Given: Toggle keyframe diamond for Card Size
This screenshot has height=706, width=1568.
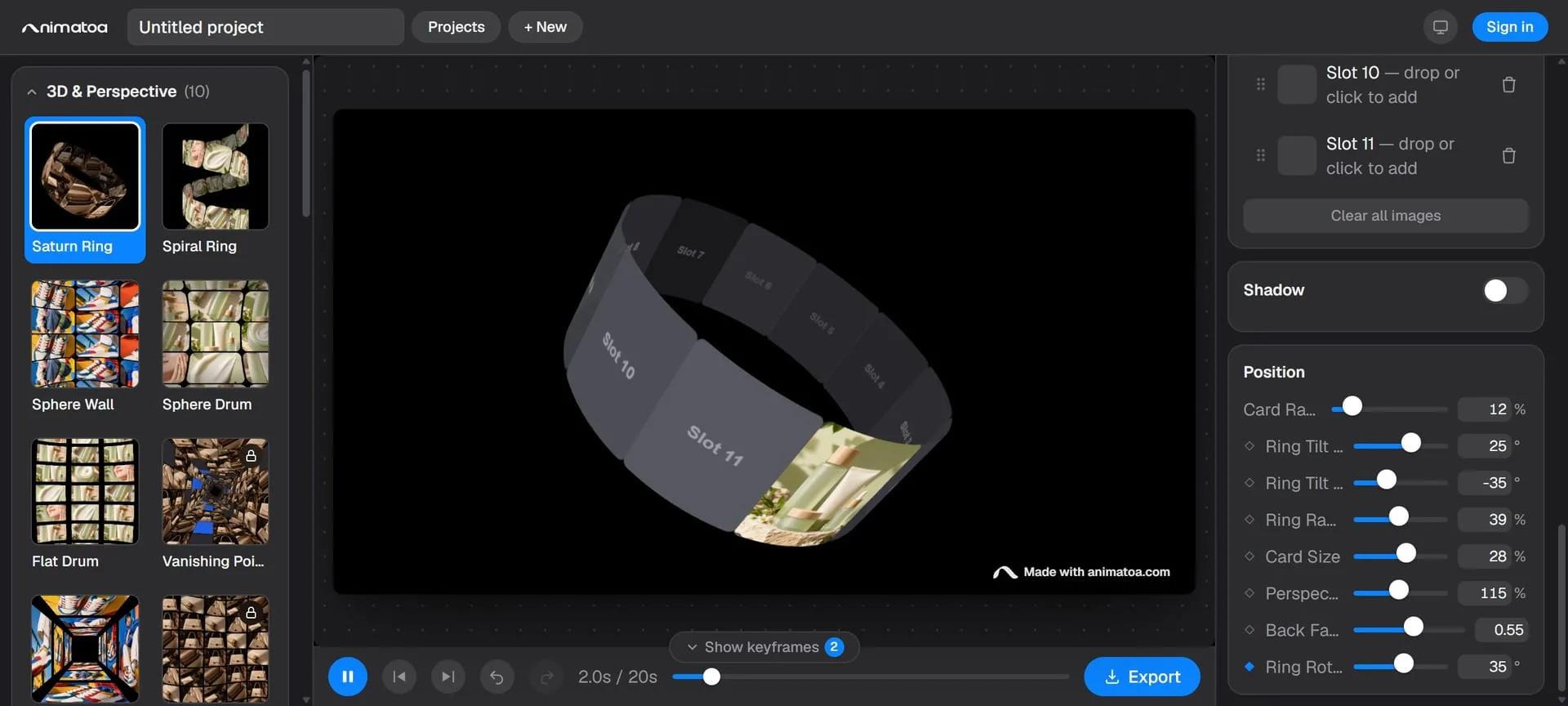Looking at the screenshot, I should [1249, 556].
